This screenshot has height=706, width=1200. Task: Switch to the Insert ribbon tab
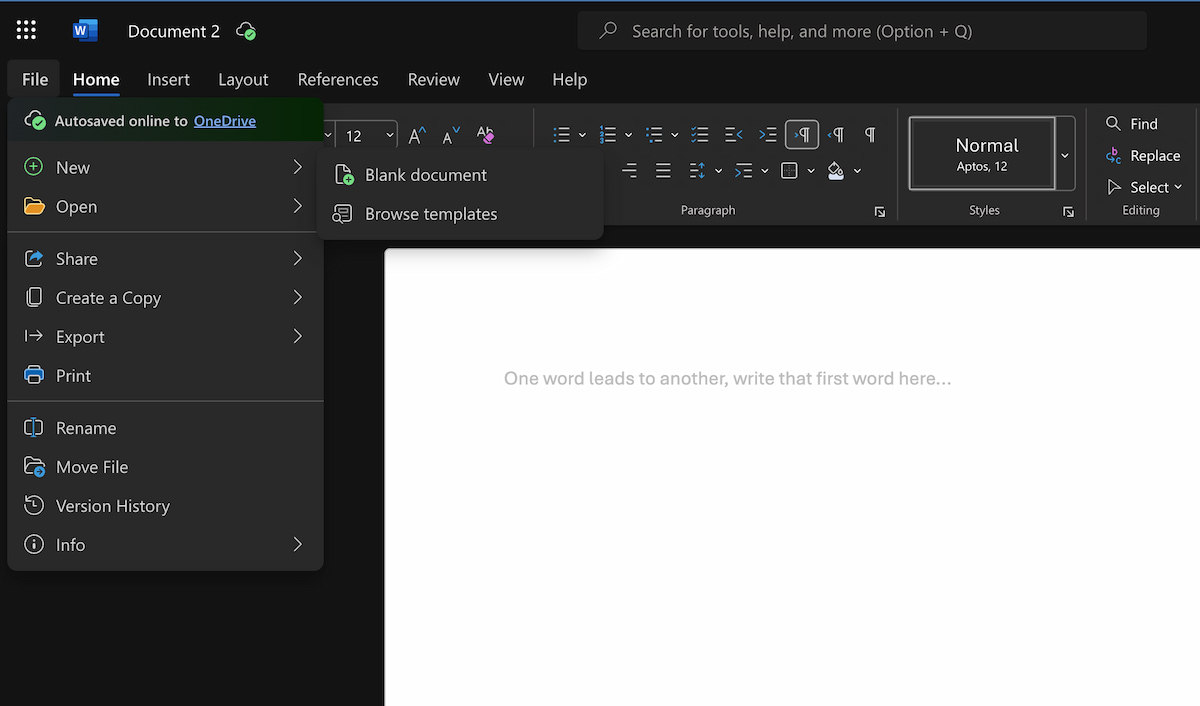point(168,79)
